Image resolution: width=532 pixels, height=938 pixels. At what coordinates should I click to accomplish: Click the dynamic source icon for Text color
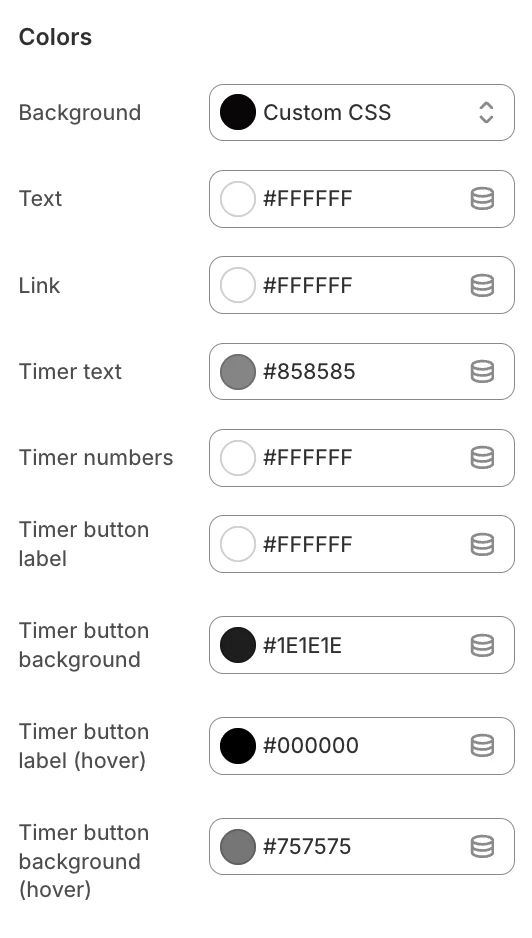click(x=482, y=199)
